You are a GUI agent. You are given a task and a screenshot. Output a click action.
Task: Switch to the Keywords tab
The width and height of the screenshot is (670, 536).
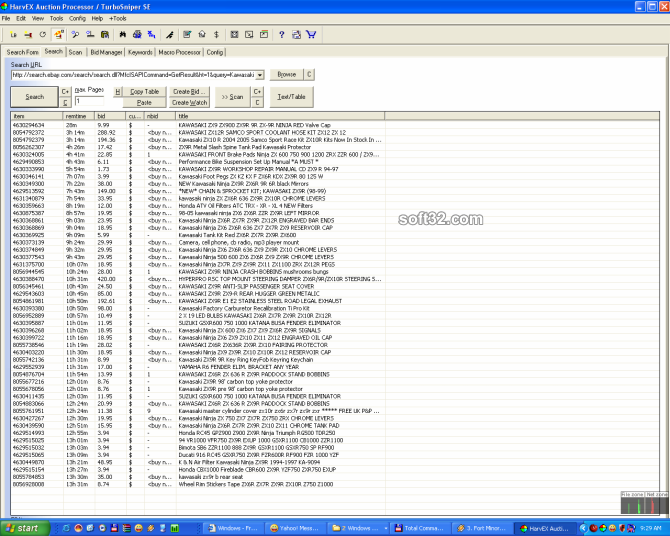[x=140, y=52]
